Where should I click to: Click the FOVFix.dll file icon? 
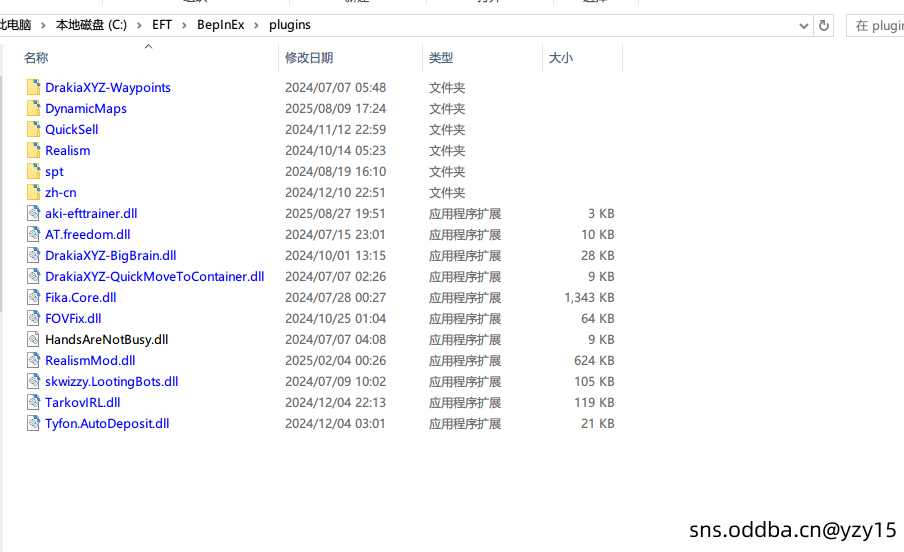click(33, 318)
